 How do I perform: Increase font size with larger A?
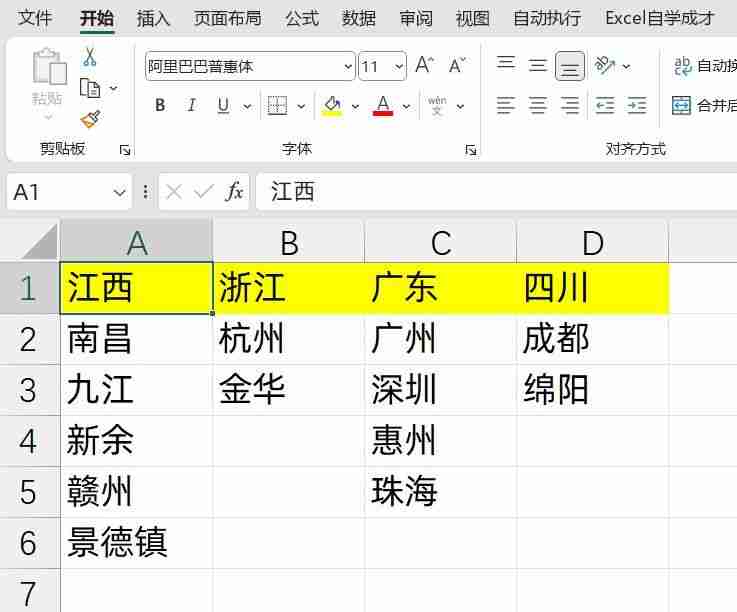coord(424,65)
